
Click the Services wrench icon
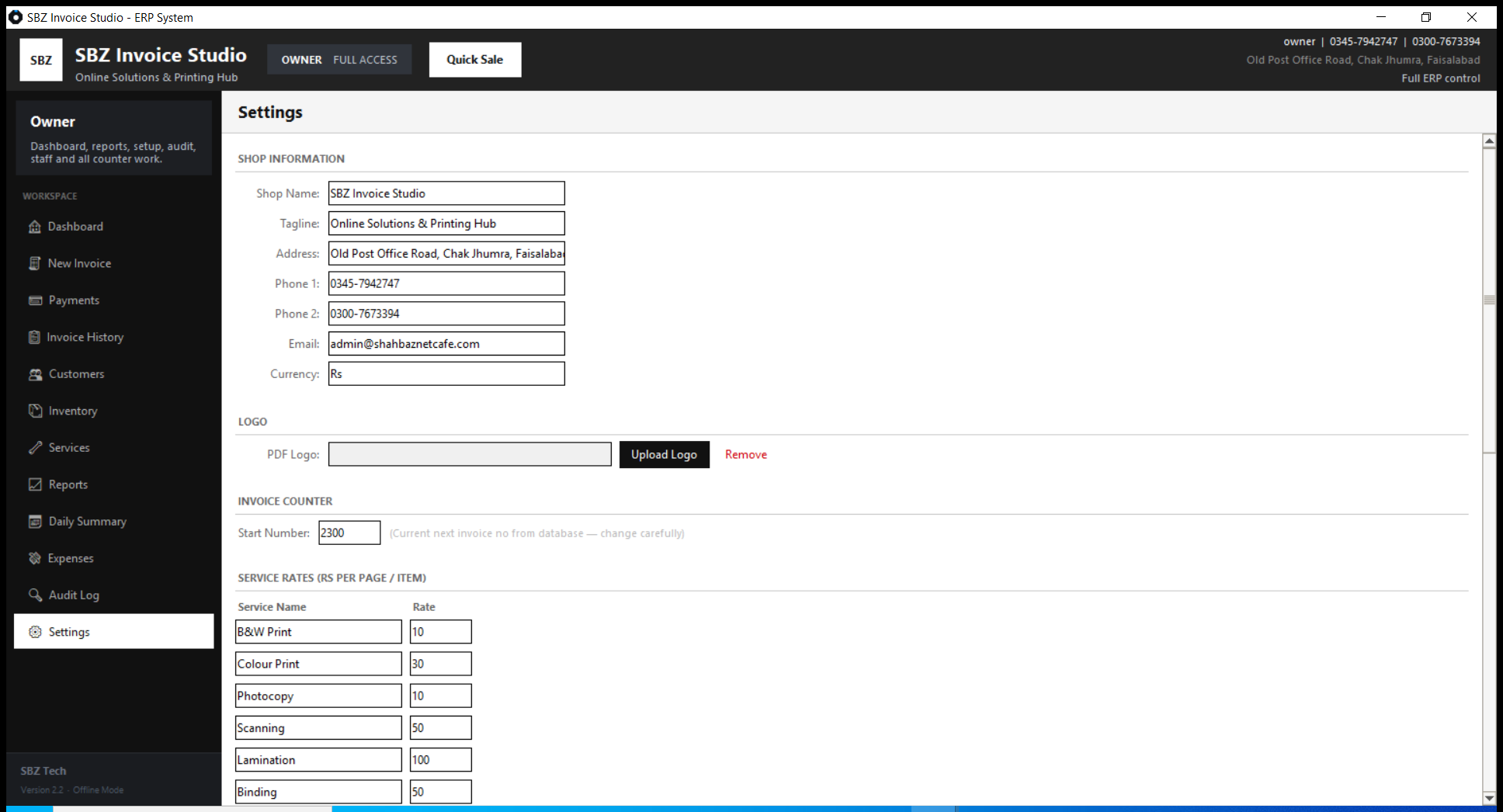coord(35,448)
